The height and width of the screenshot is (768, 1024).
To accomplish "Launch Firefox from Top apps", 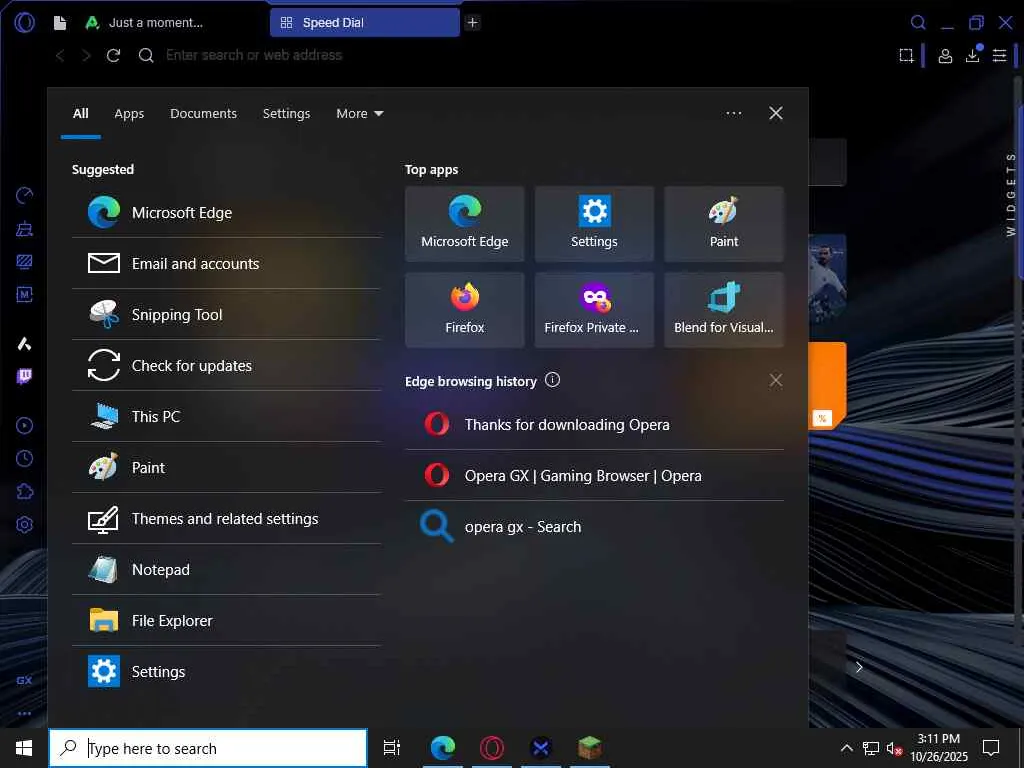I will pos(464,310).
